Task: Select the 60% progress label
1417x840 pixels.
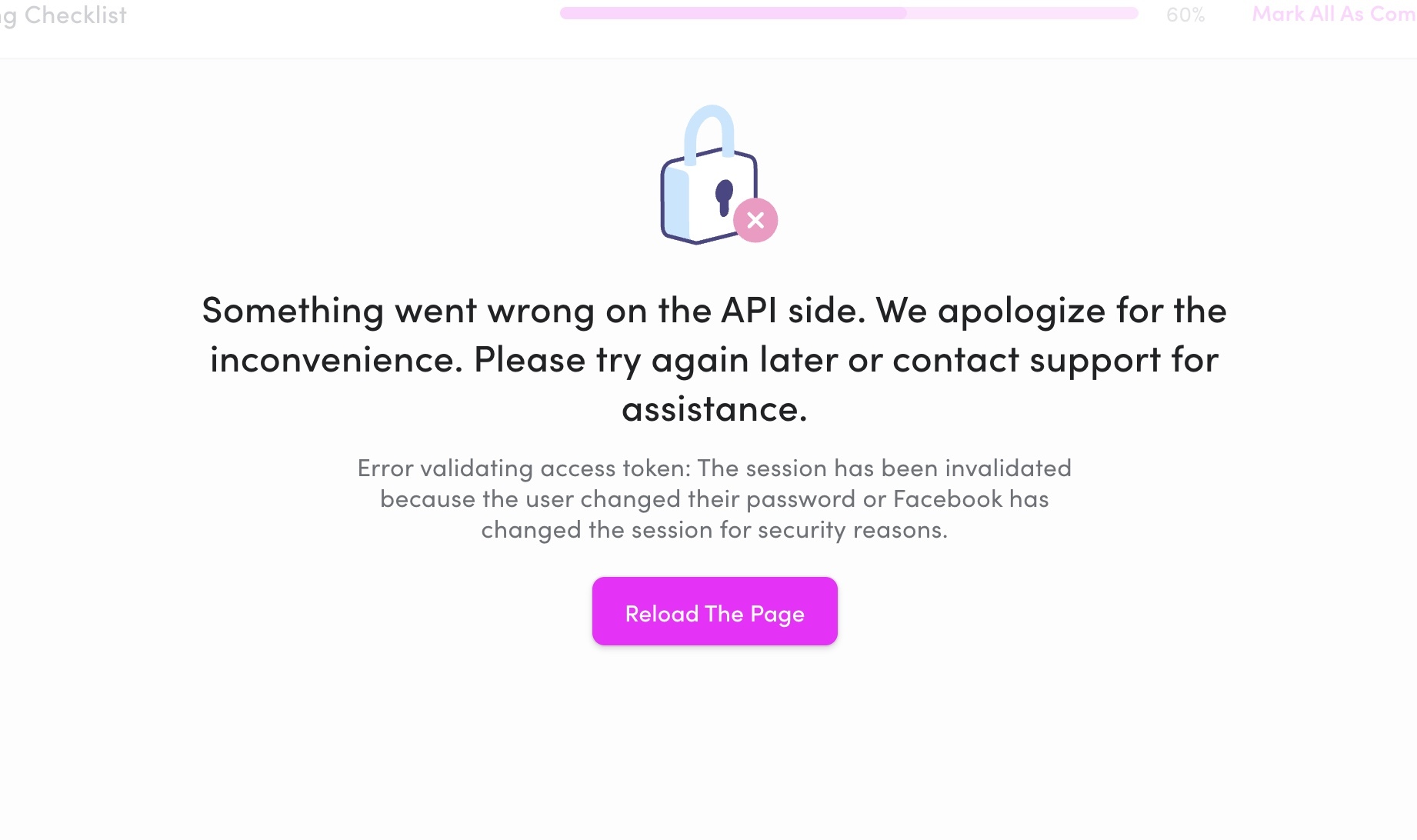Action: (1185, 15)
